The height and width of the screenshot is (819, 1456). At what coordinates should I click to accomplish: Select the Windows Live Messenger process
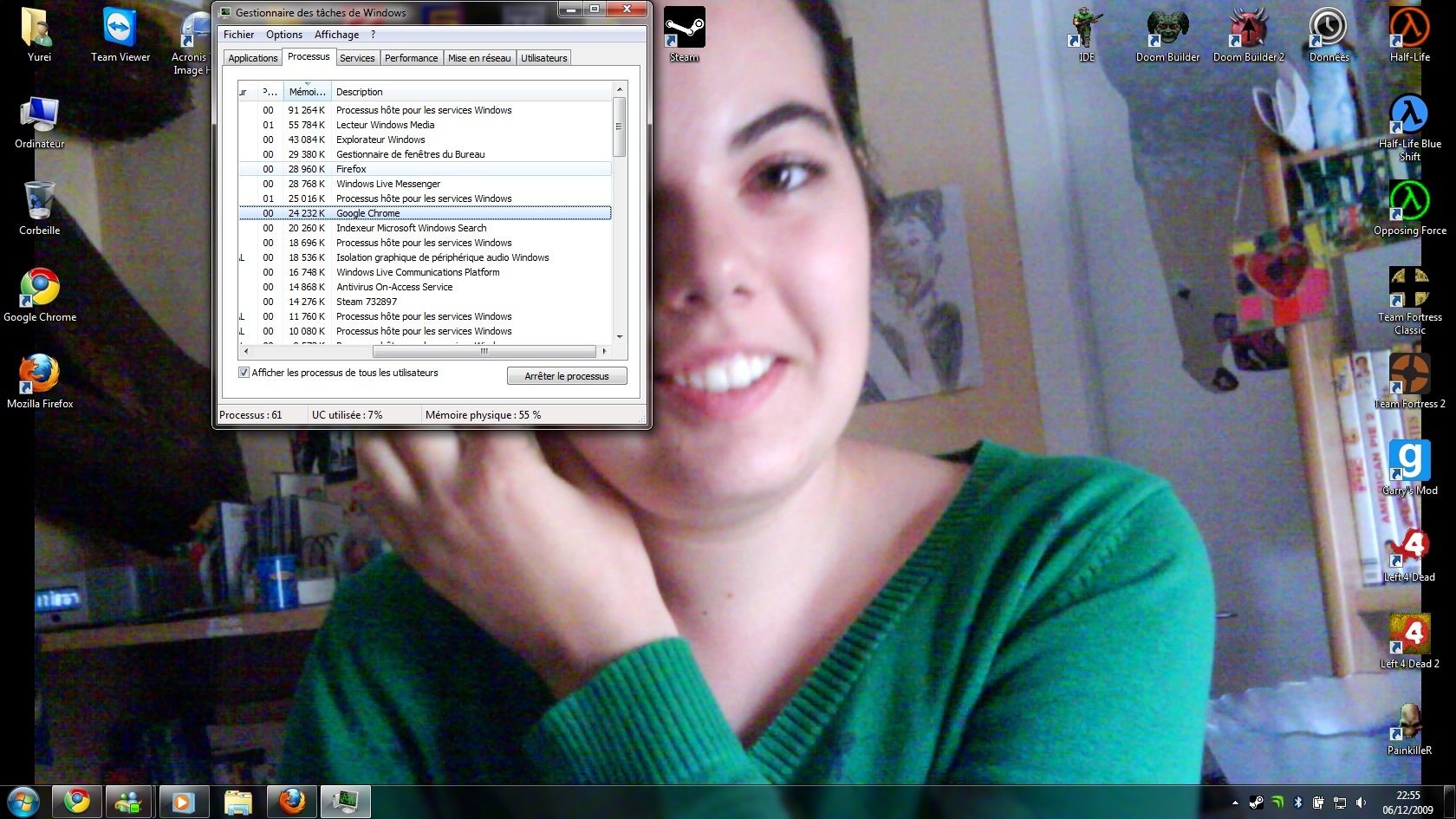(x=425, y=184)
